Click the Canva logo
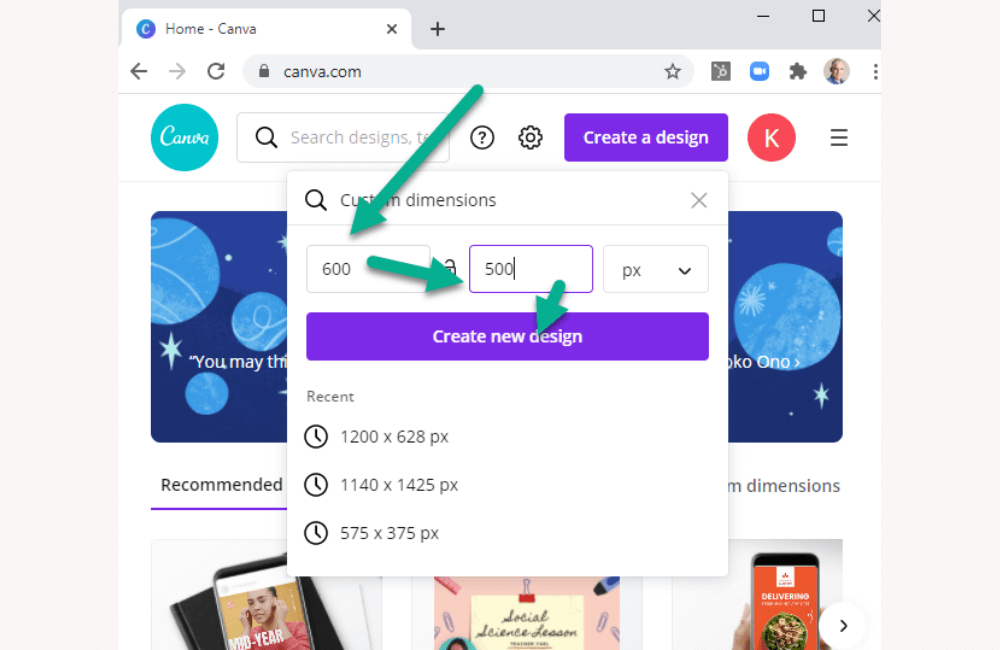Viewport: 1000px width, 650px height. (x=184, y=138)
